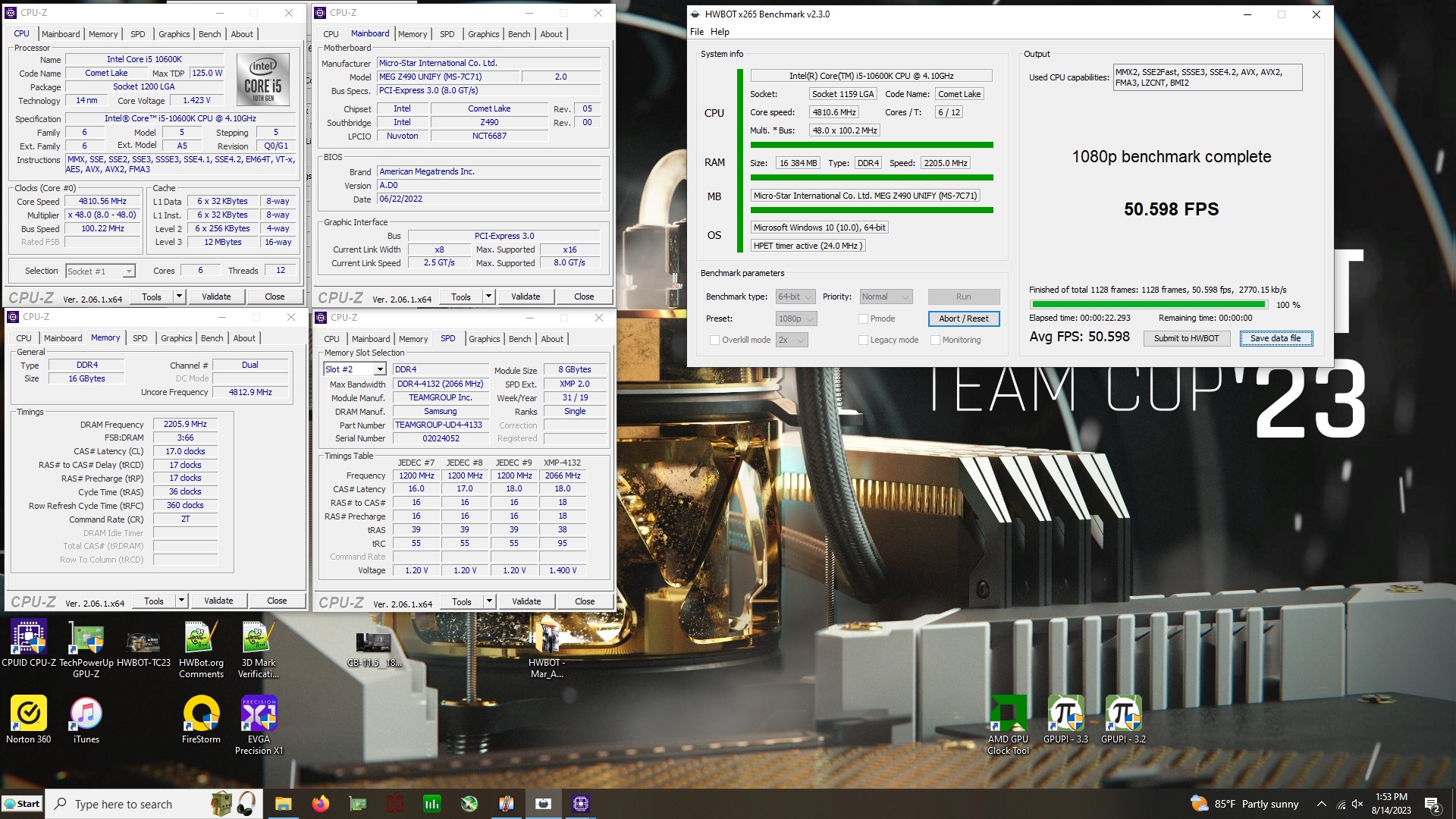Open EVGA Precision X1 shortcut
This screenshot has width=1456, height=819.
259,725
